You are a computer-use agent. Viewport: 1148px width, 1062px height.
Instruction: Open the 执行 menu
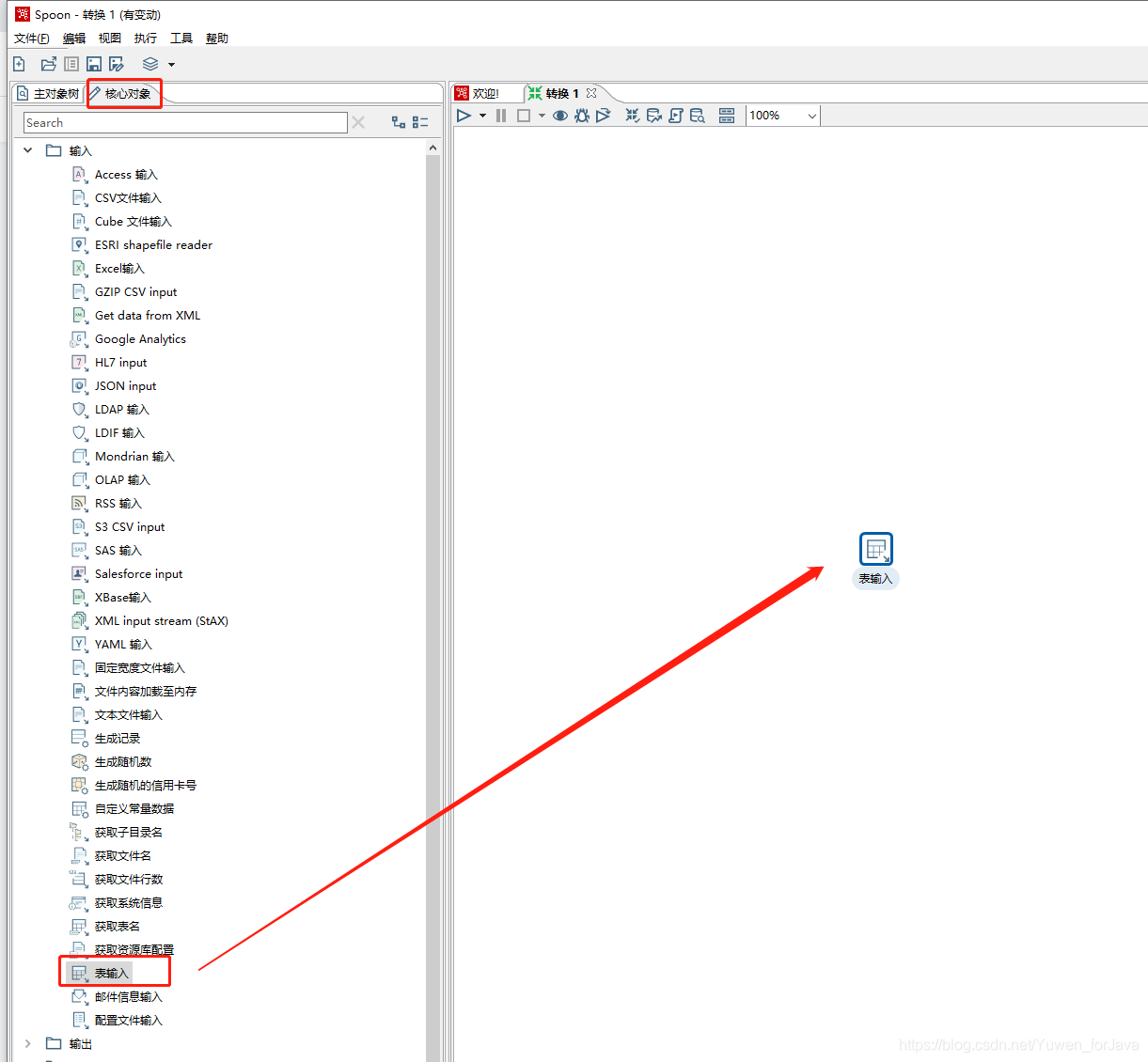(x=146, y=39)
